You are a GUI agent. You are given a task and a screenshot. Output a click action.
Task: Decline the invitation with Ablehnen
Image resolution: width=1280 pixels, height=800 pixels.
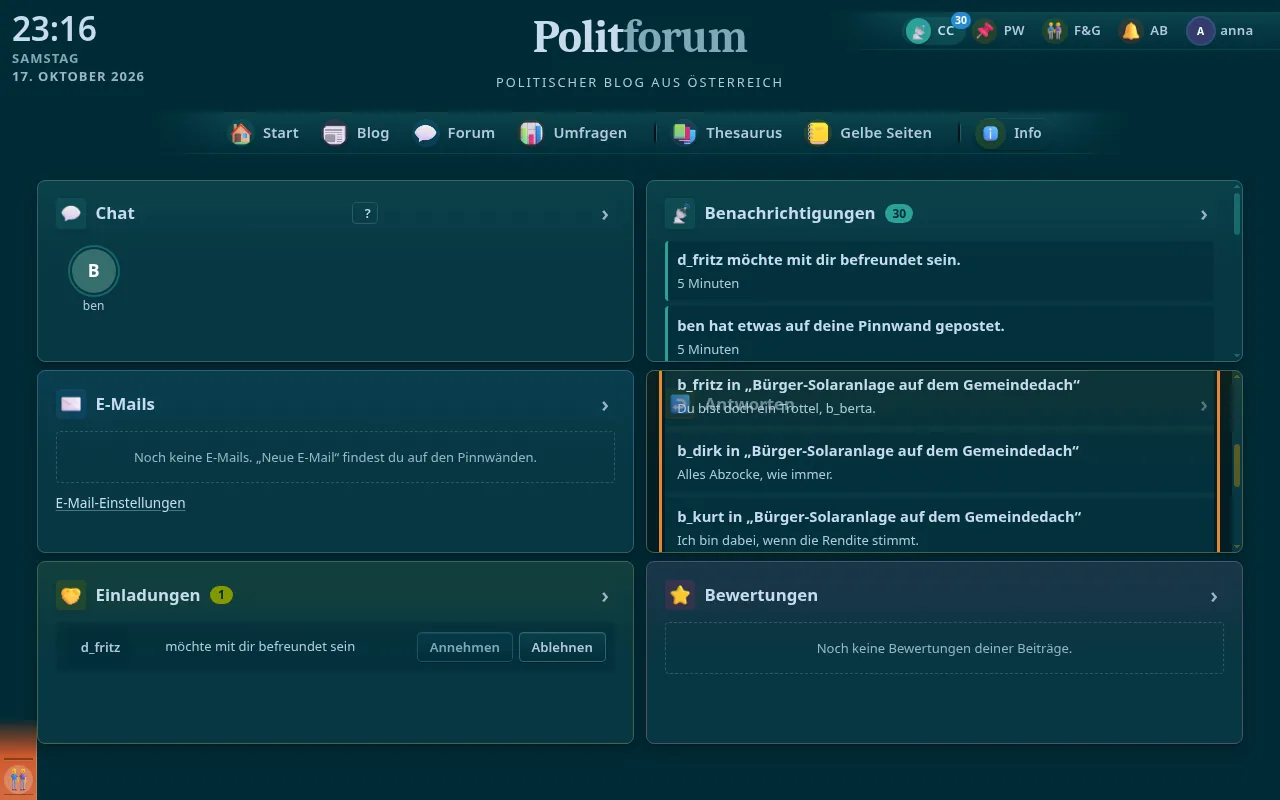562,647
